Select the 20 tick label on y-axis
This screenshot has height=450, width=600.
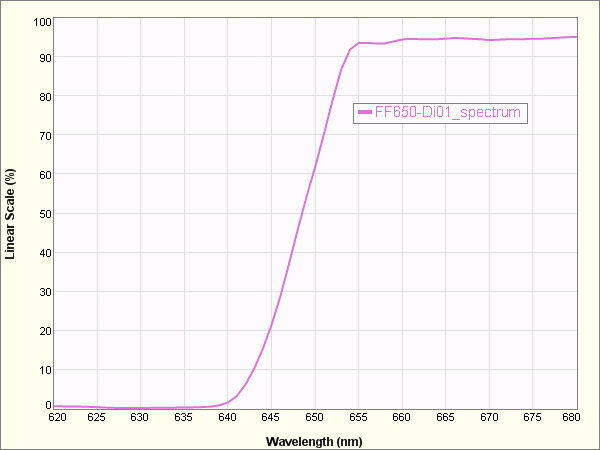(44, 330)
